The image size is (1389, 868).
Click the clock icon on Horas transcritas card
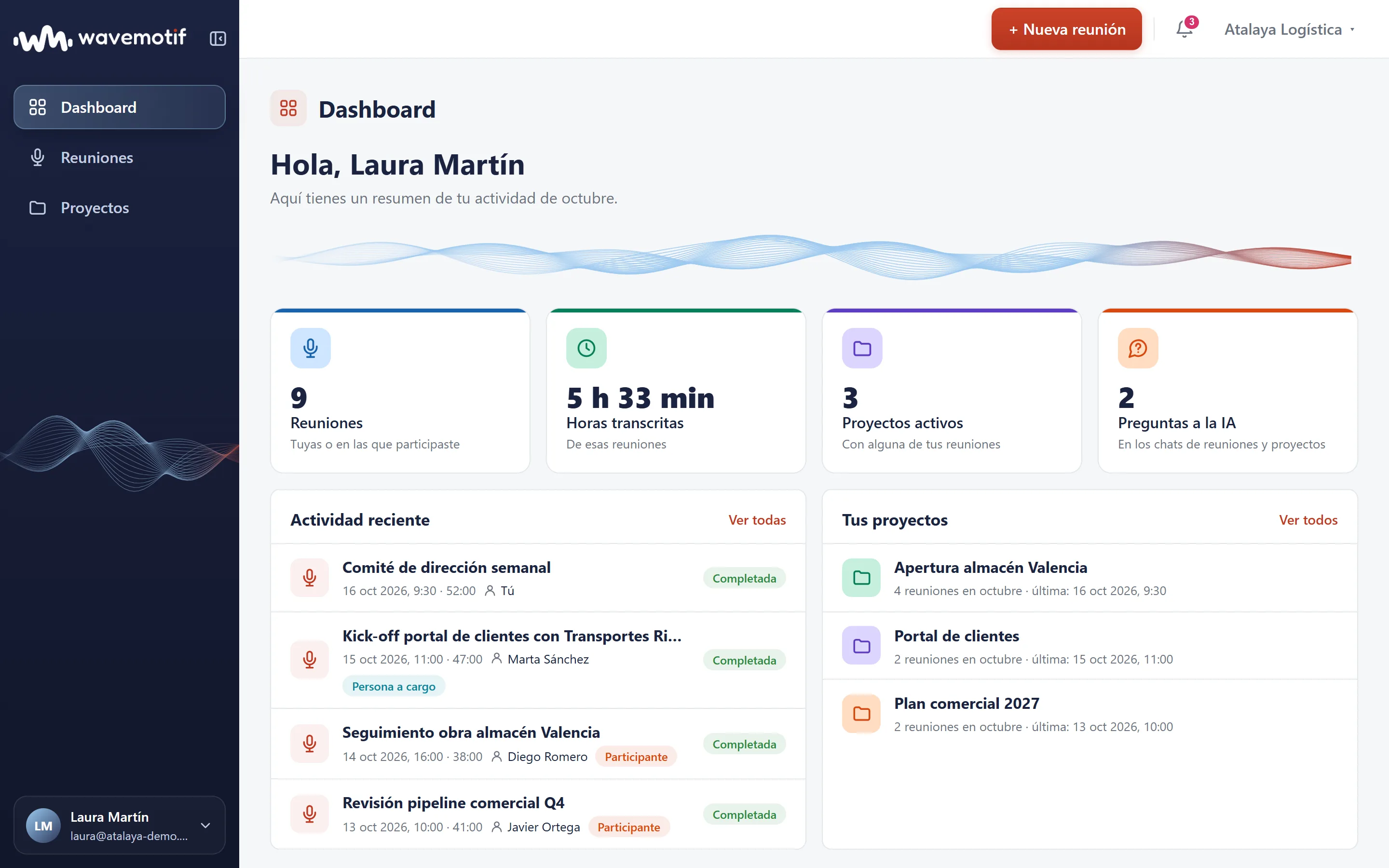(x=586, y=348)
